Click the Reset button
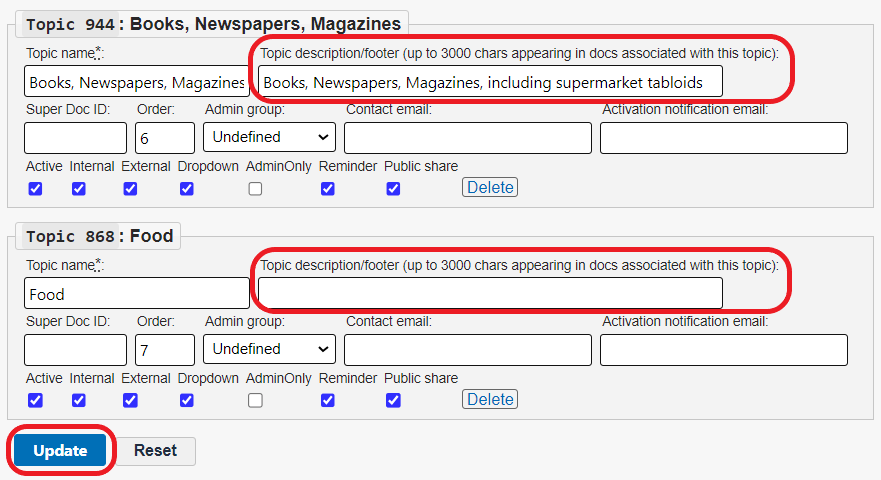881x480 pixels. [x=156, y=451]
